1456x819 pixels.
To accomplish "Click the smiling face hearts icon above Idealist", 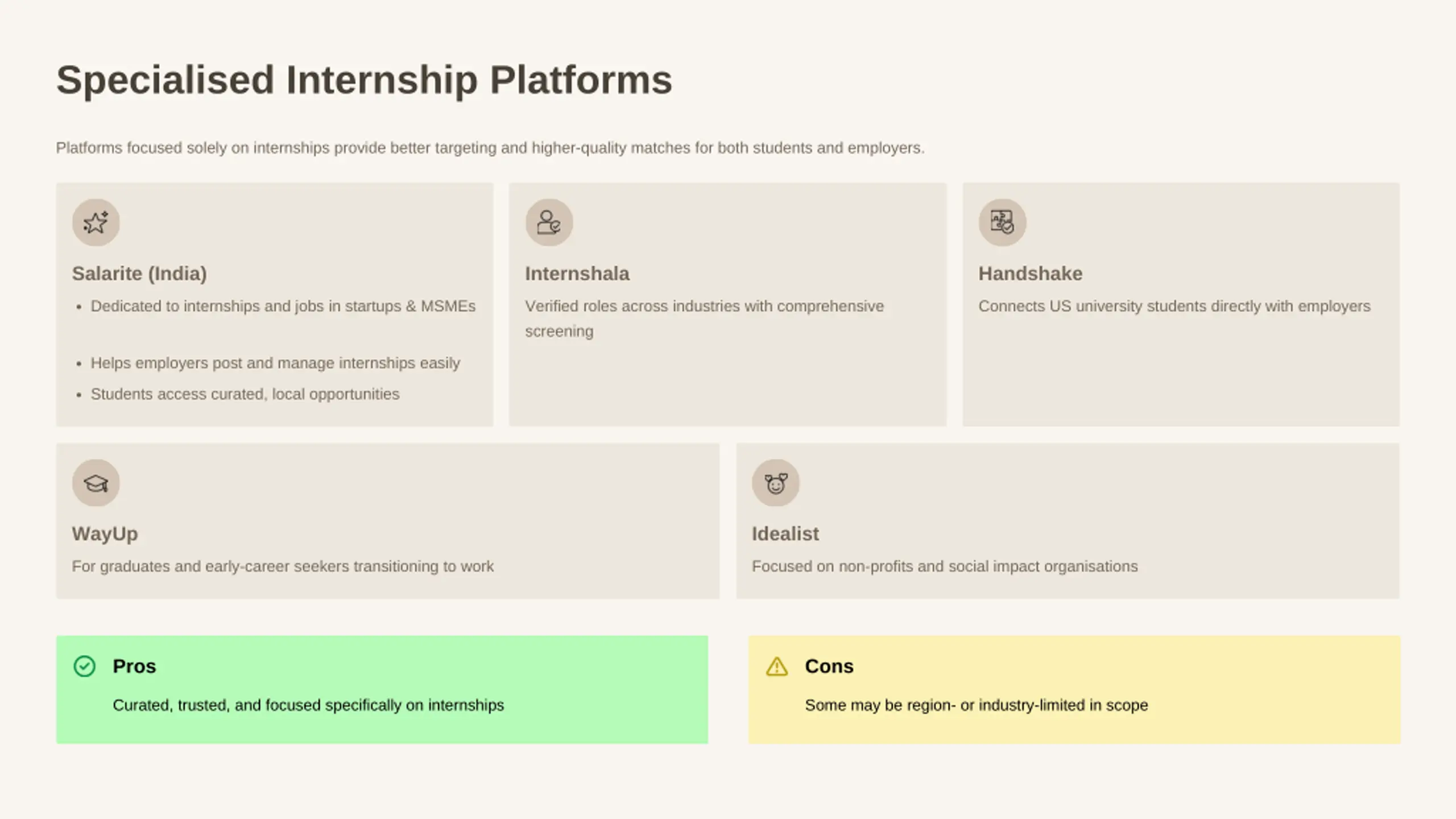I will [x=776, y=483].
